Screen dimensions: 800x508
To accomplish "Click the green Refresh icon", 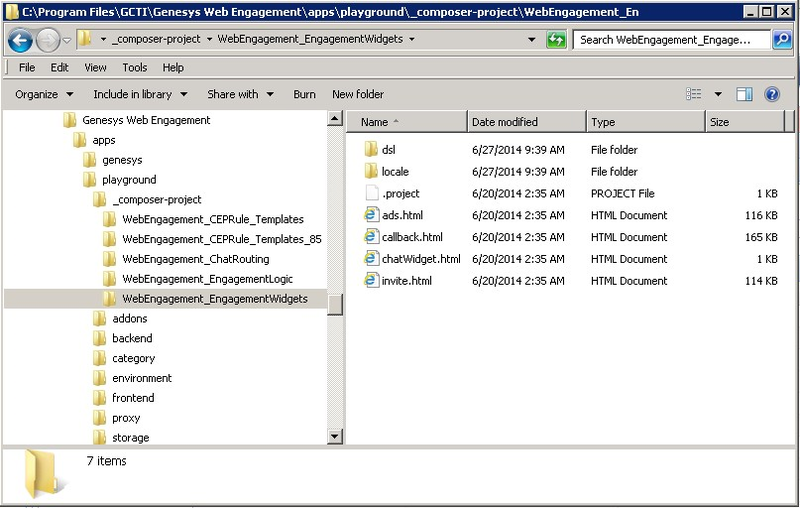I will click(556, 39).
